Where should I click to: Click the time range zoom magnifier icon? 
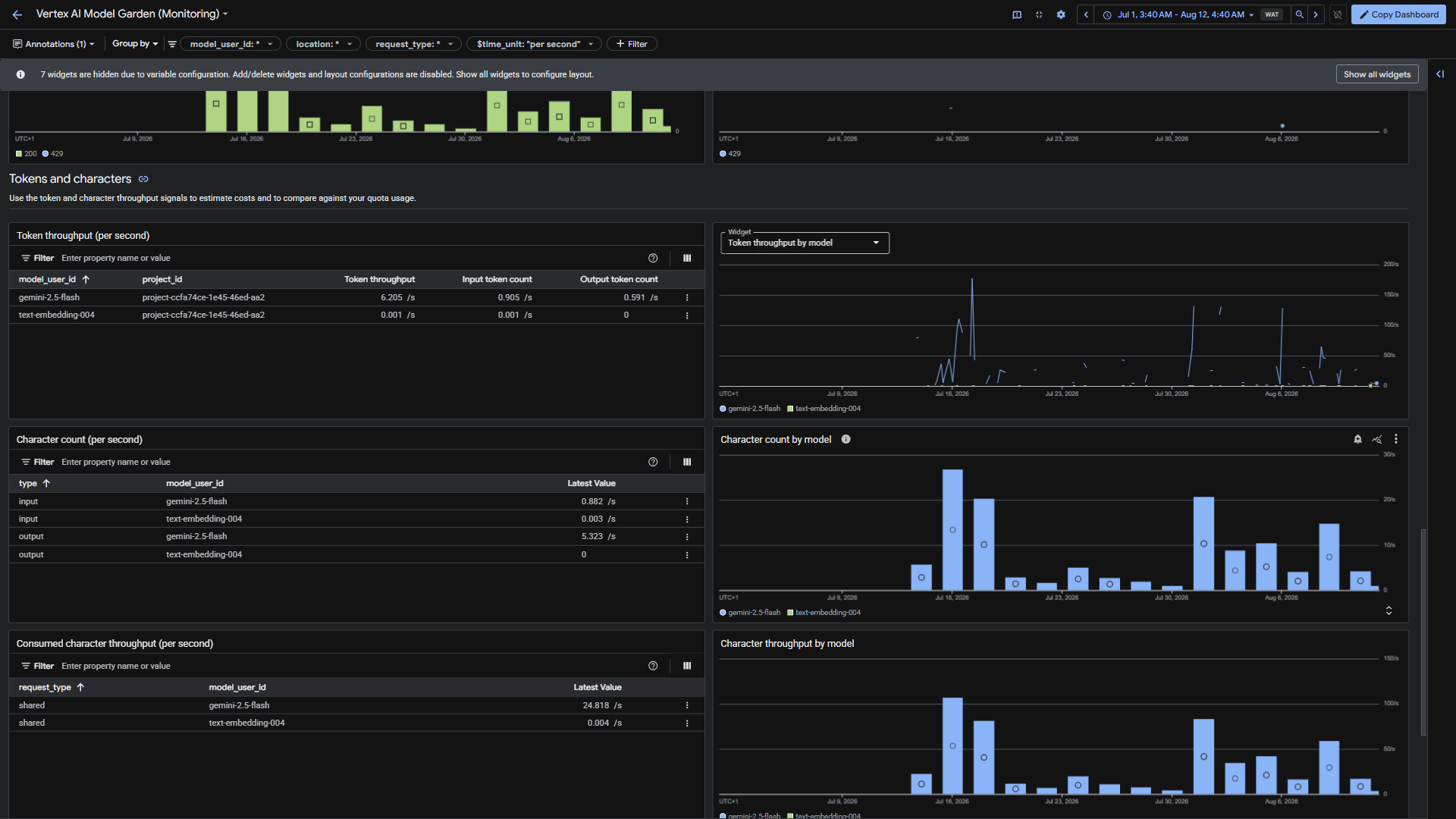point(1300,14)
